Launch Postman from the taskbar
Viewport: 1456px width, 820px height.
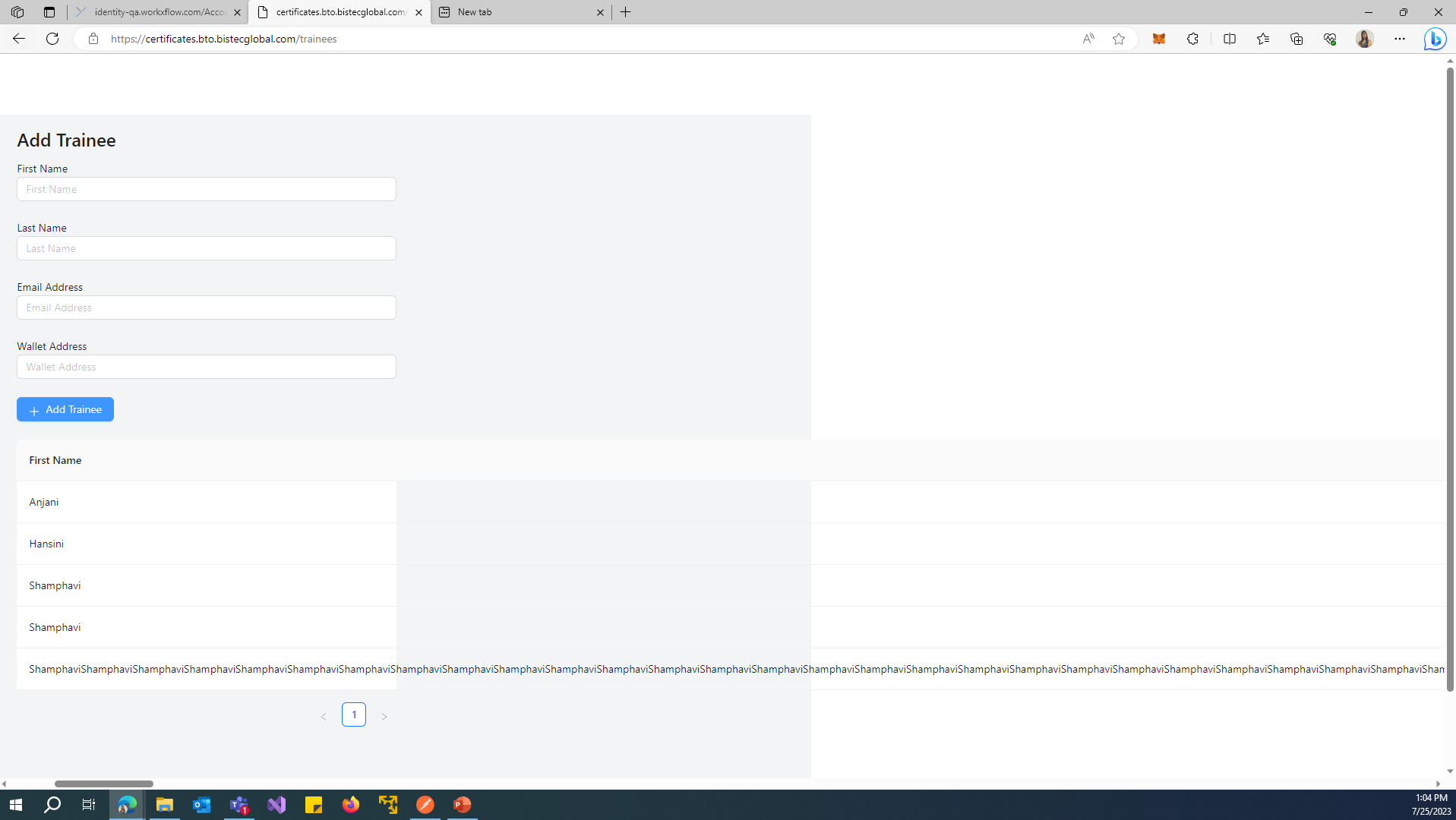click(425, 805)
